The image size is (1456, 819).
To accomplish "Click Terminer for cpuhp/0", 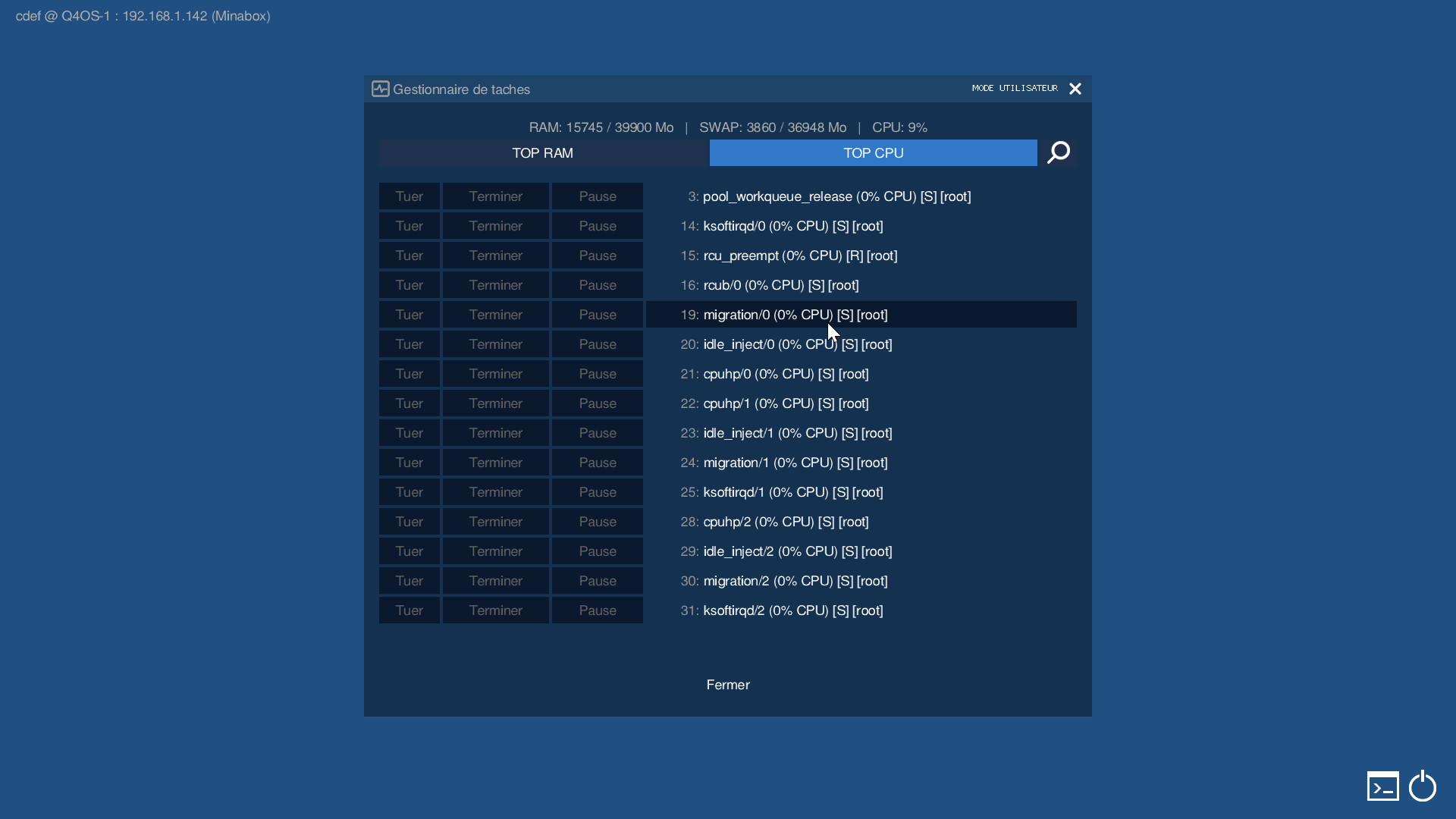I will point(496,374).
